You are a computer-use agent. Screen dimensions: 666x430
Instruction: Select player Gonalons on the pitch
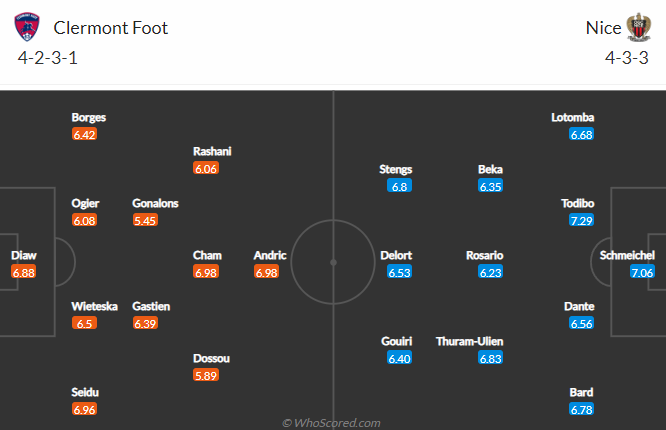[x=155, y=203]
